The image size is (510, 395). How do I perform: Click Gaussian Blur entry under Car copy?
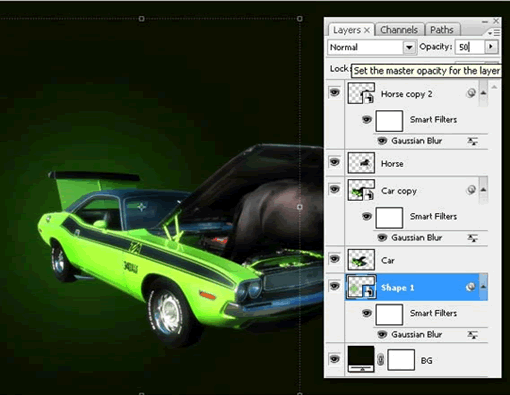pos(417,238)
